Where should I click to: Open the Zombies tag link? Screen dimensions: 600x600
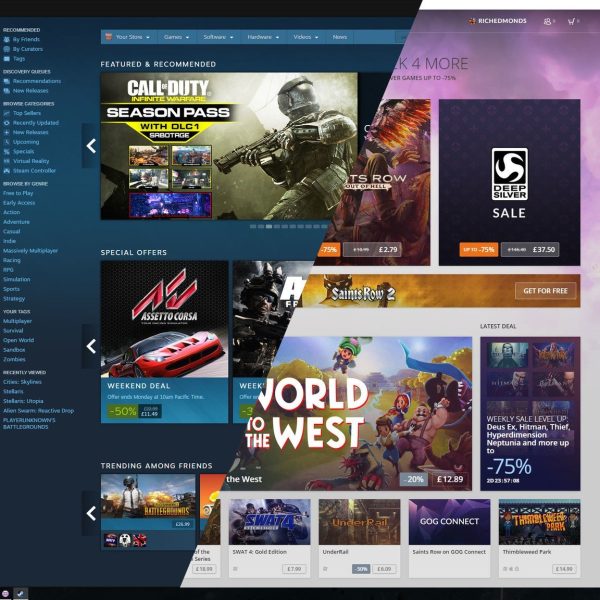point(14,359)
